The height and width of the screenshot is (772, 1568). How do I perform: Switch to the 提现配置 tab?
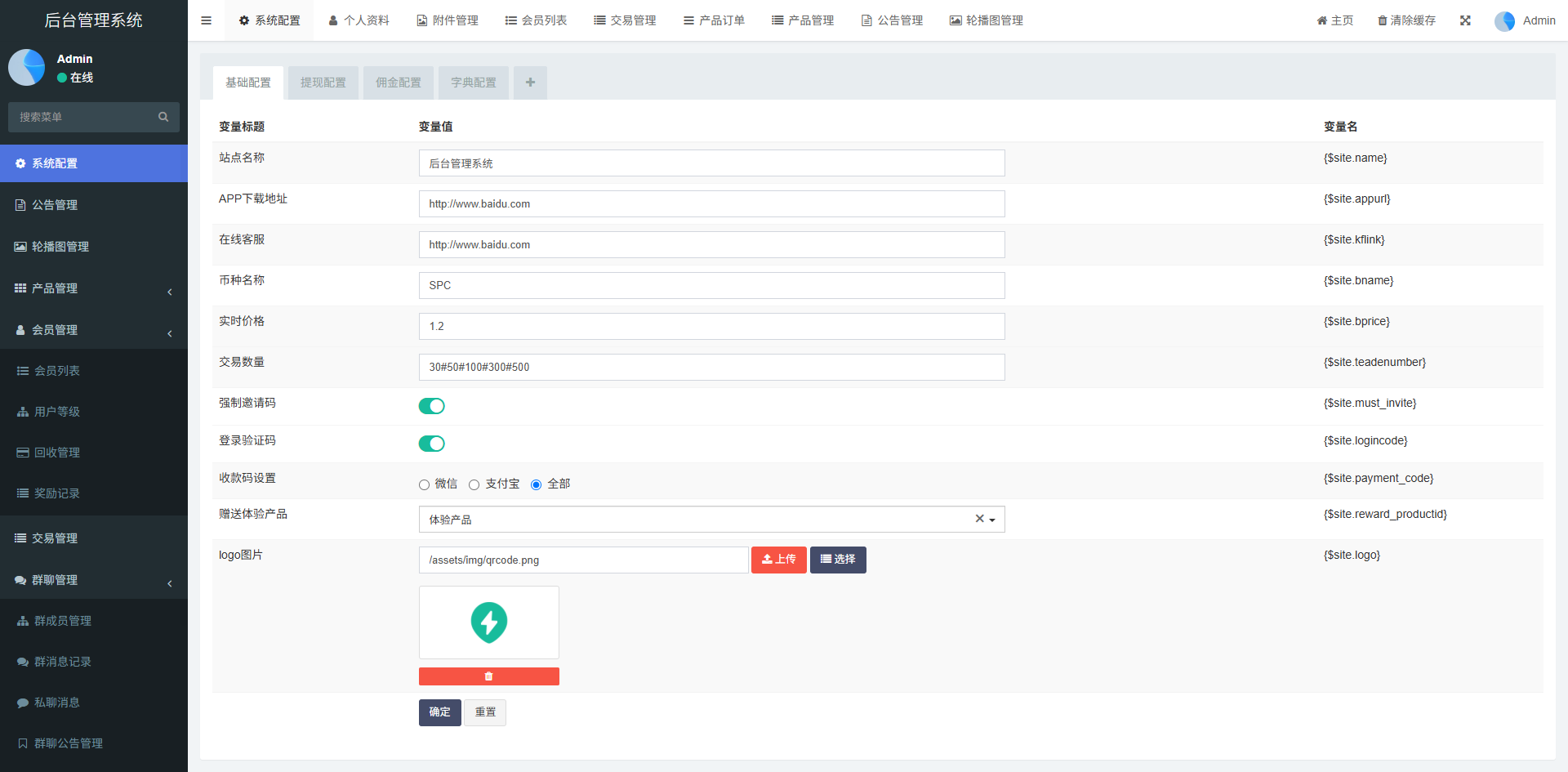(323, 83)
